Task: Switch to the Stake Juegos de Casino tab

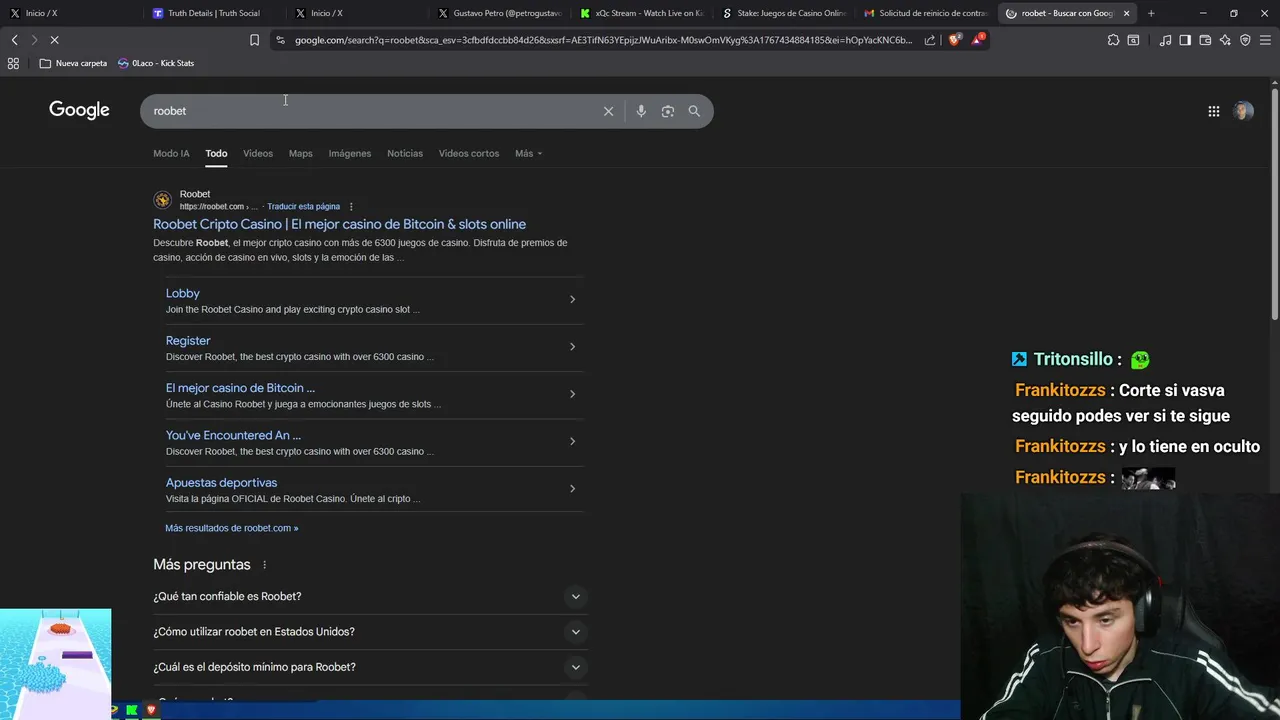Action: point(785,13)
